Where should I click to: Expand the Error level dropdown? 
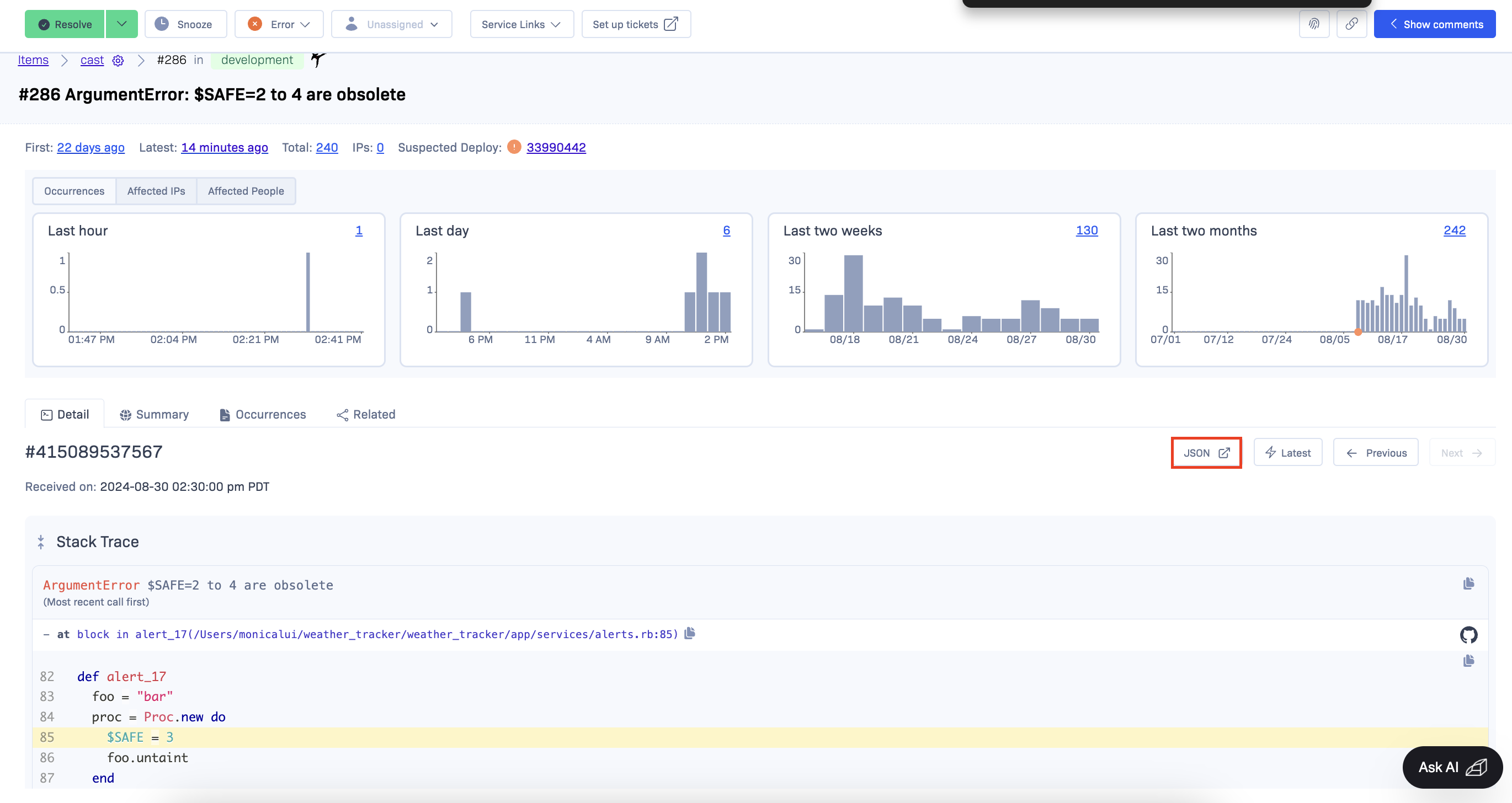(x=279, y=24)
